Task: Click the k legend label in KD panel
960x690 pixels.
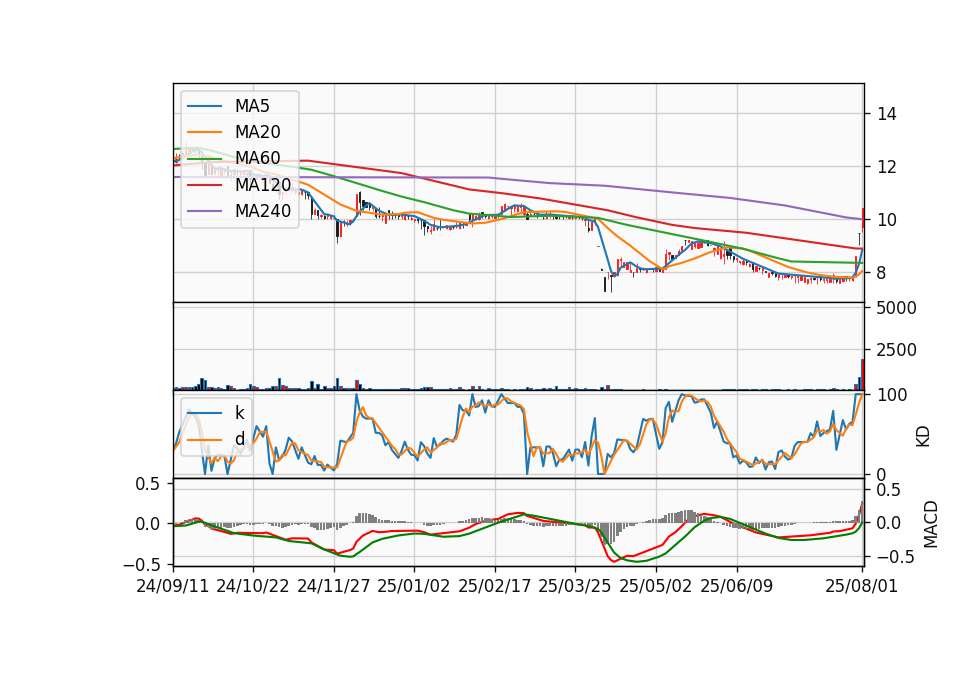Action: tap(239, 413)
